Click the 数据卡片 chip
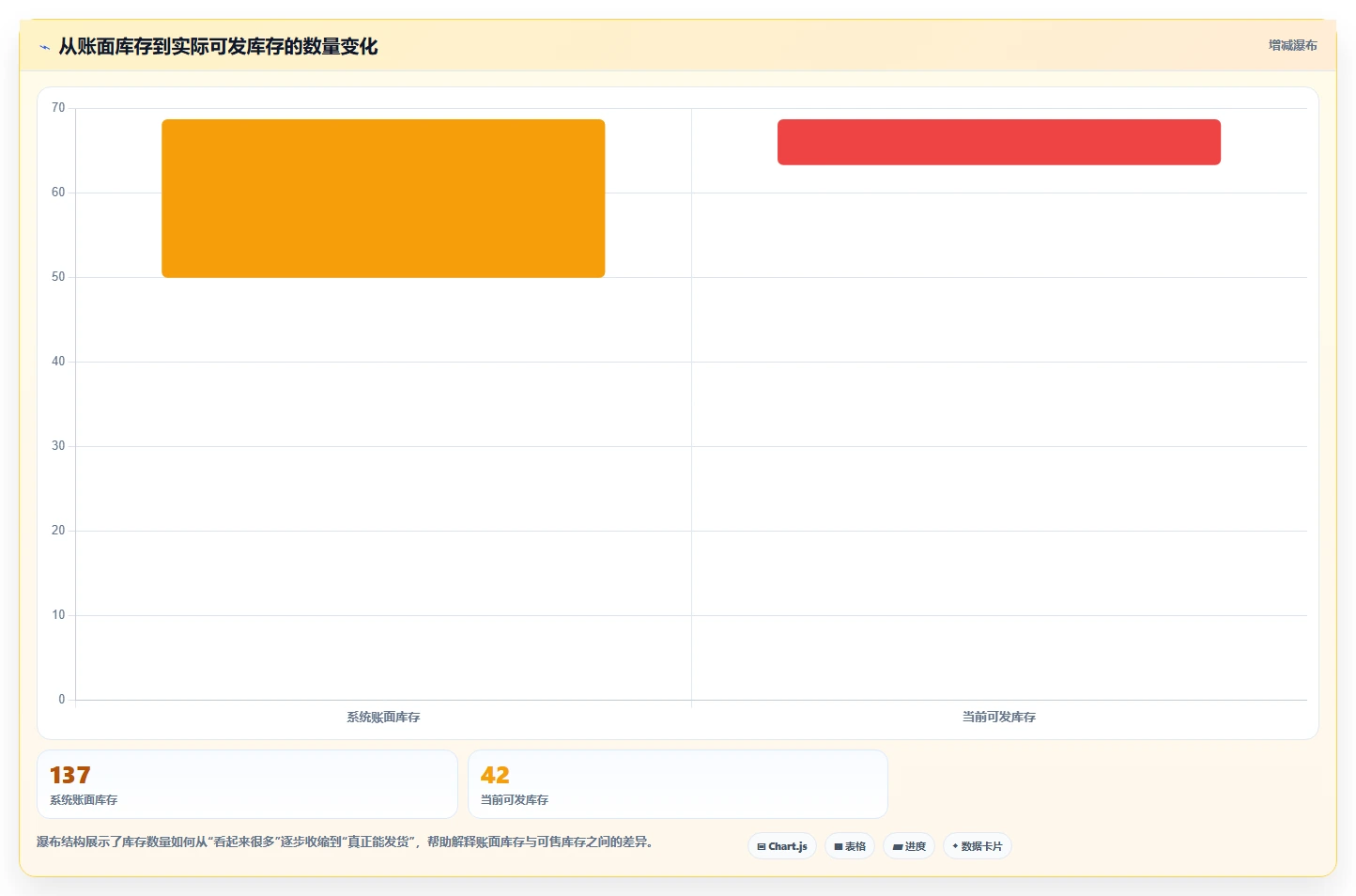 978,846
